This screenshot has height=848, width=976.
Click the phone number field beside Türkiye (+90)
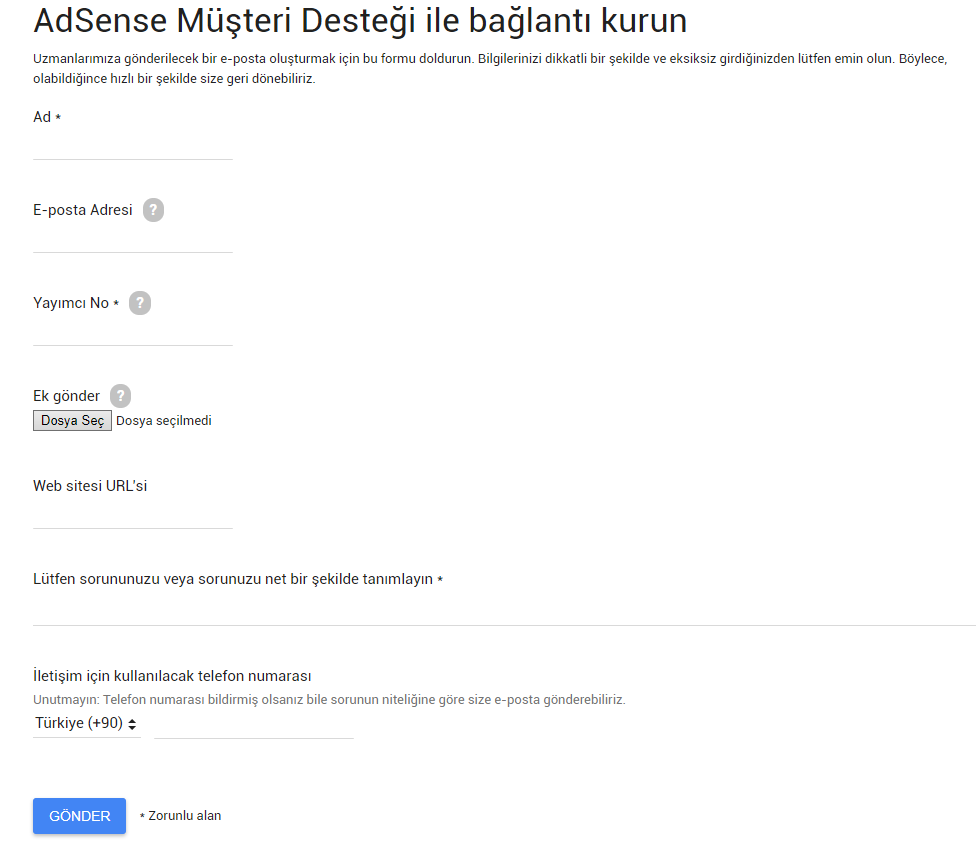[254, 724]
